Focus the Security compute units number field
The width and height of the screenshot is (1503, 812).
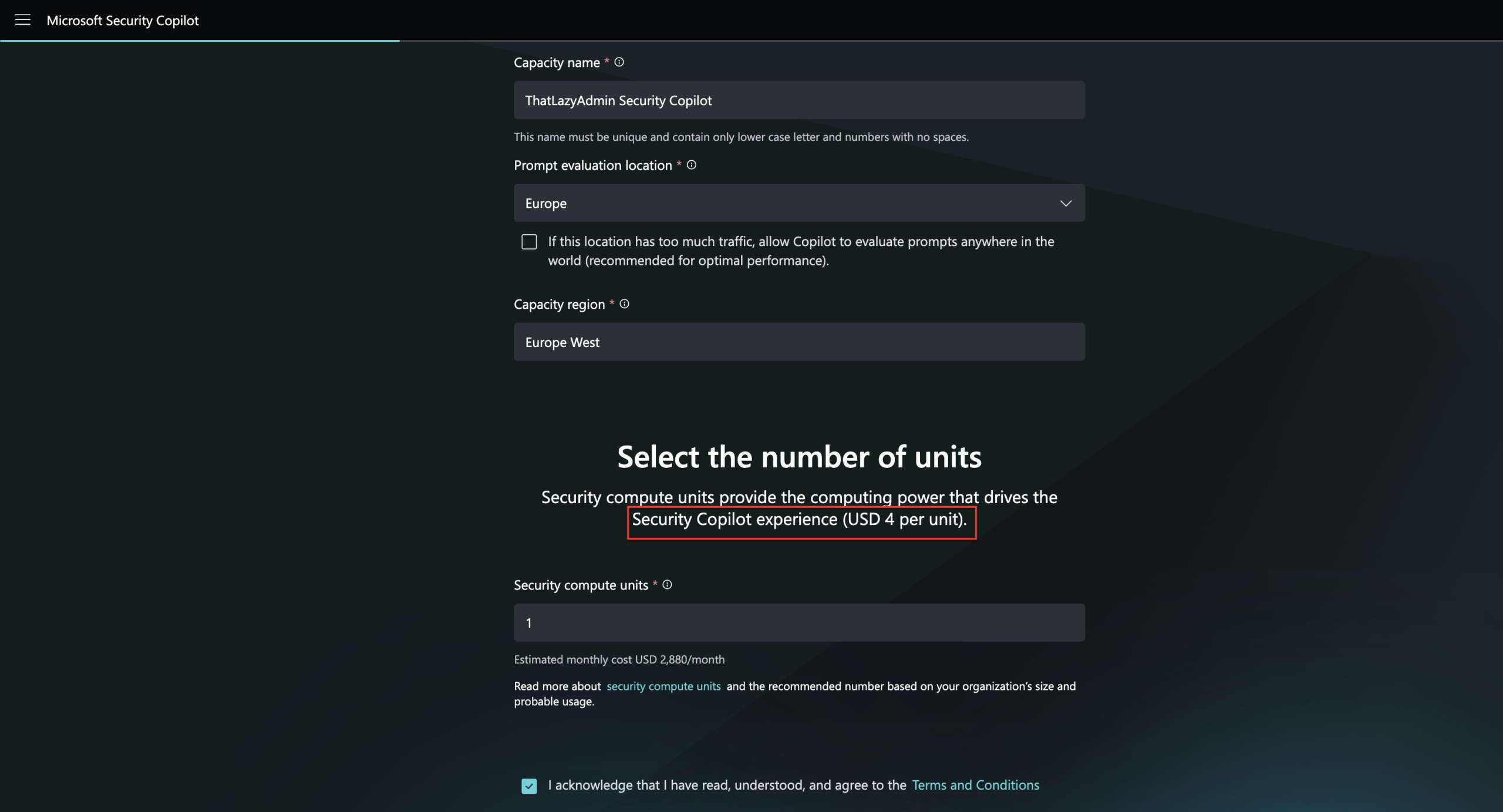[798, 623]
